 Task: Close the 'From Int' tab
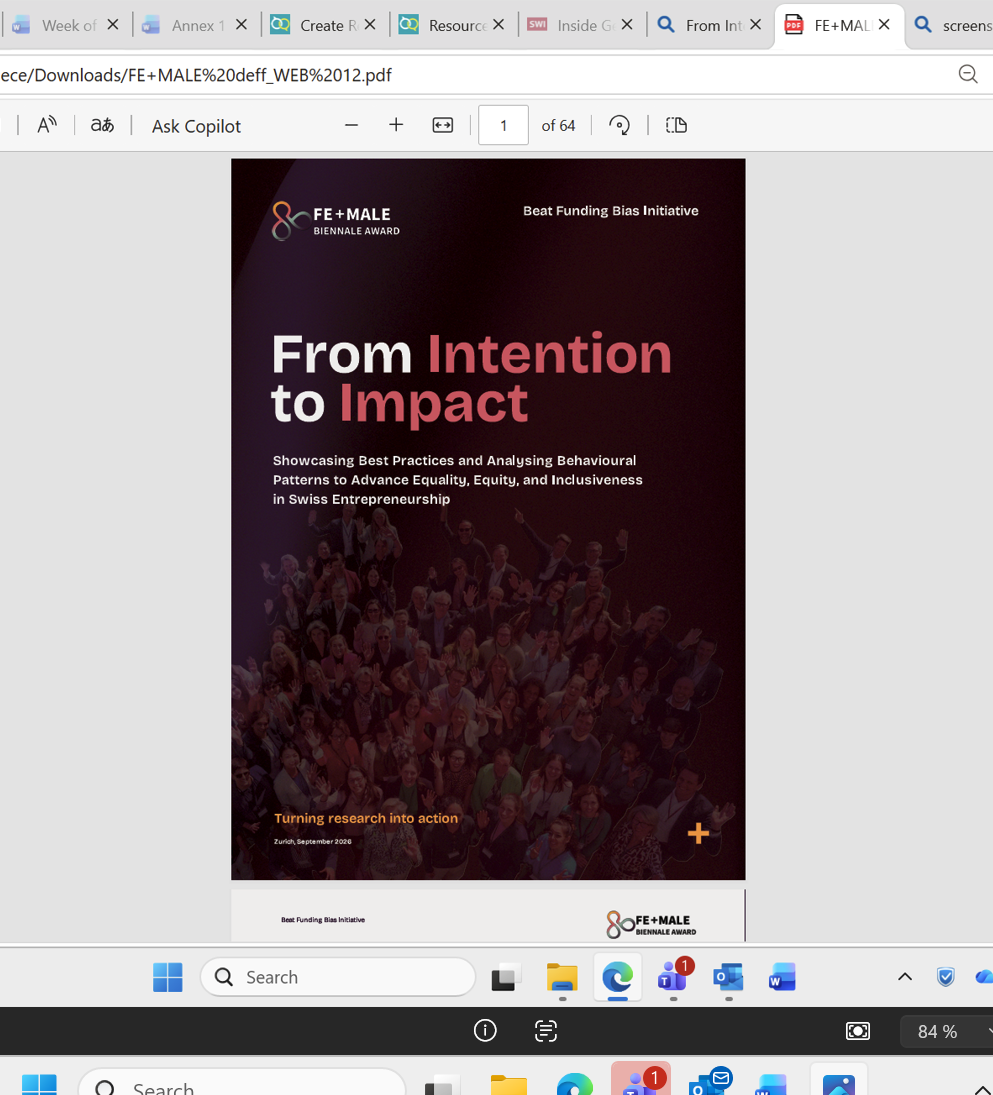tap(755, 24)
